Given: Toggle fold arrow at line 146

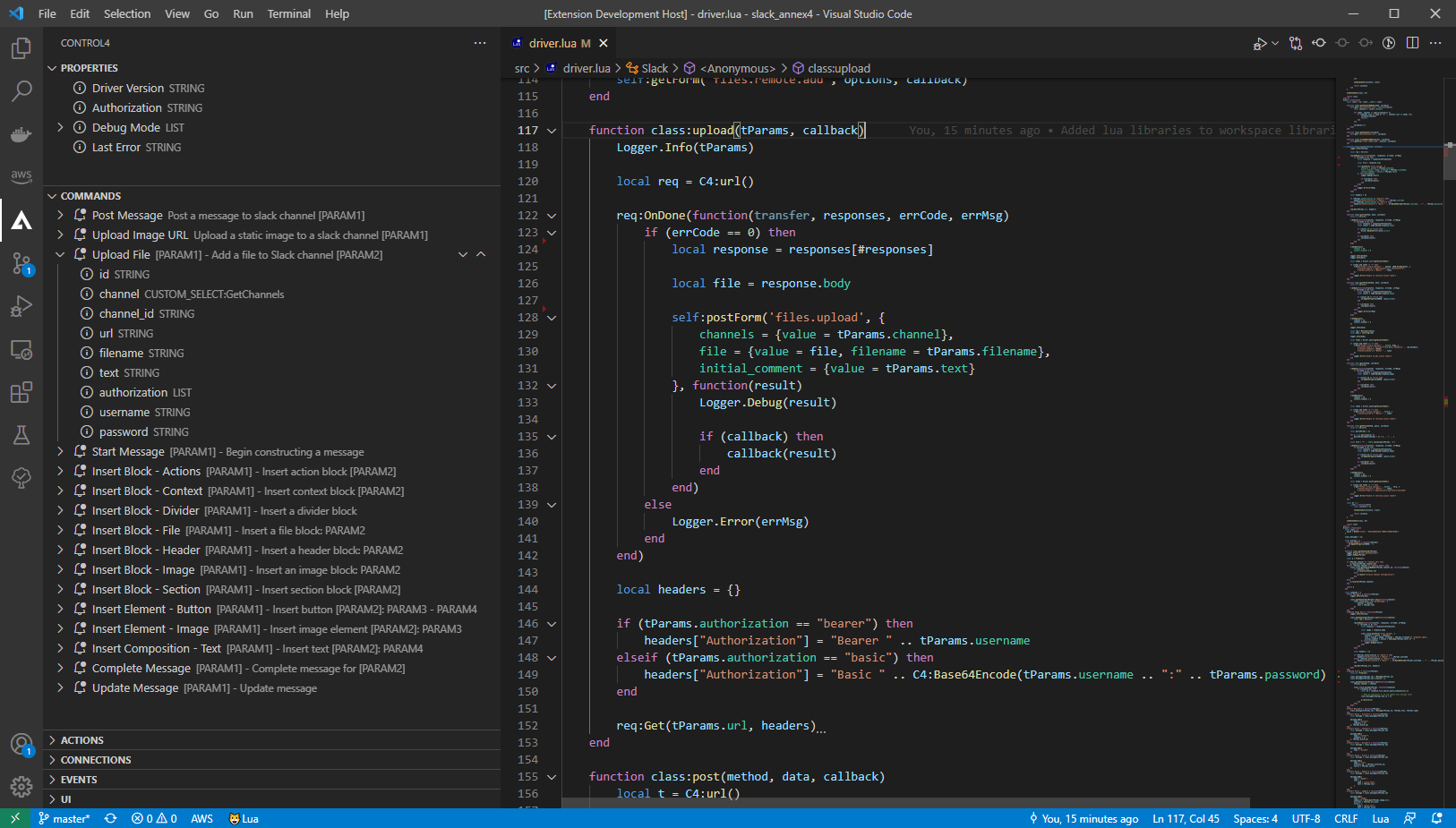Looking at the screenshot, I should coord(552,624).
